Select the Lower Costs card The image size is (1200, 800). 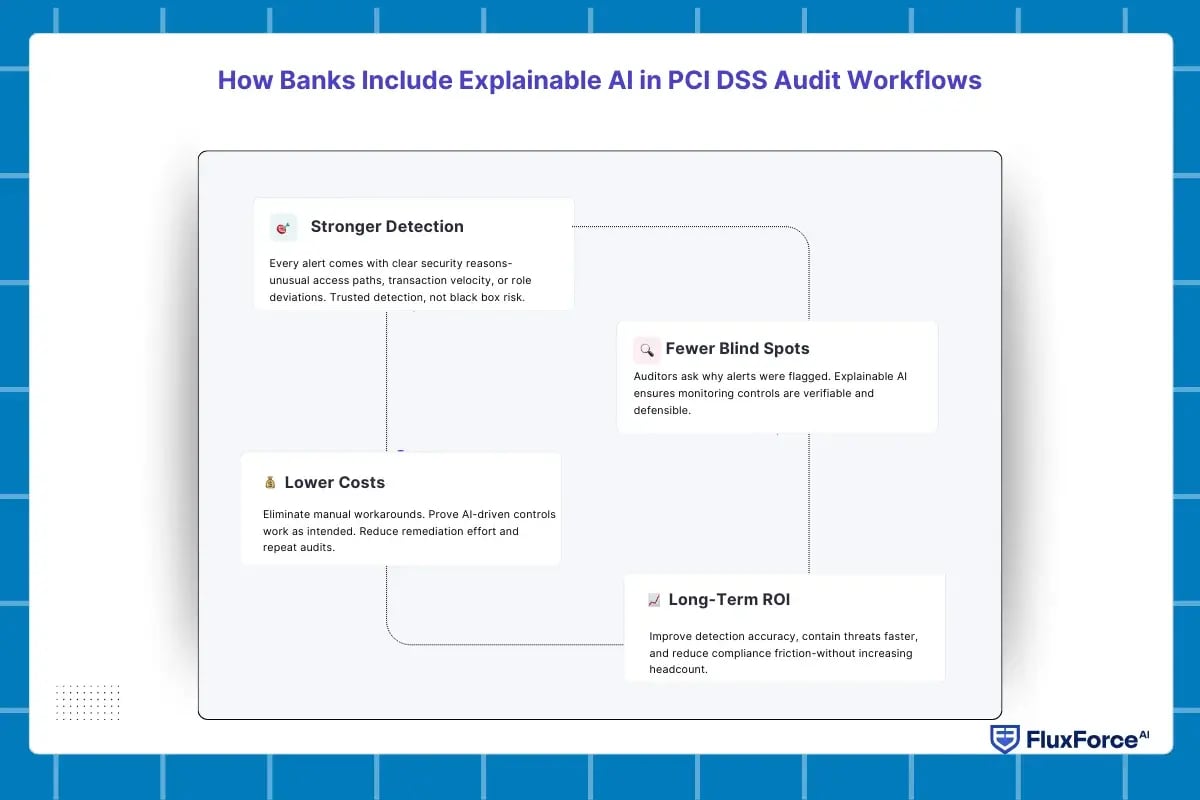pos(402,508)
